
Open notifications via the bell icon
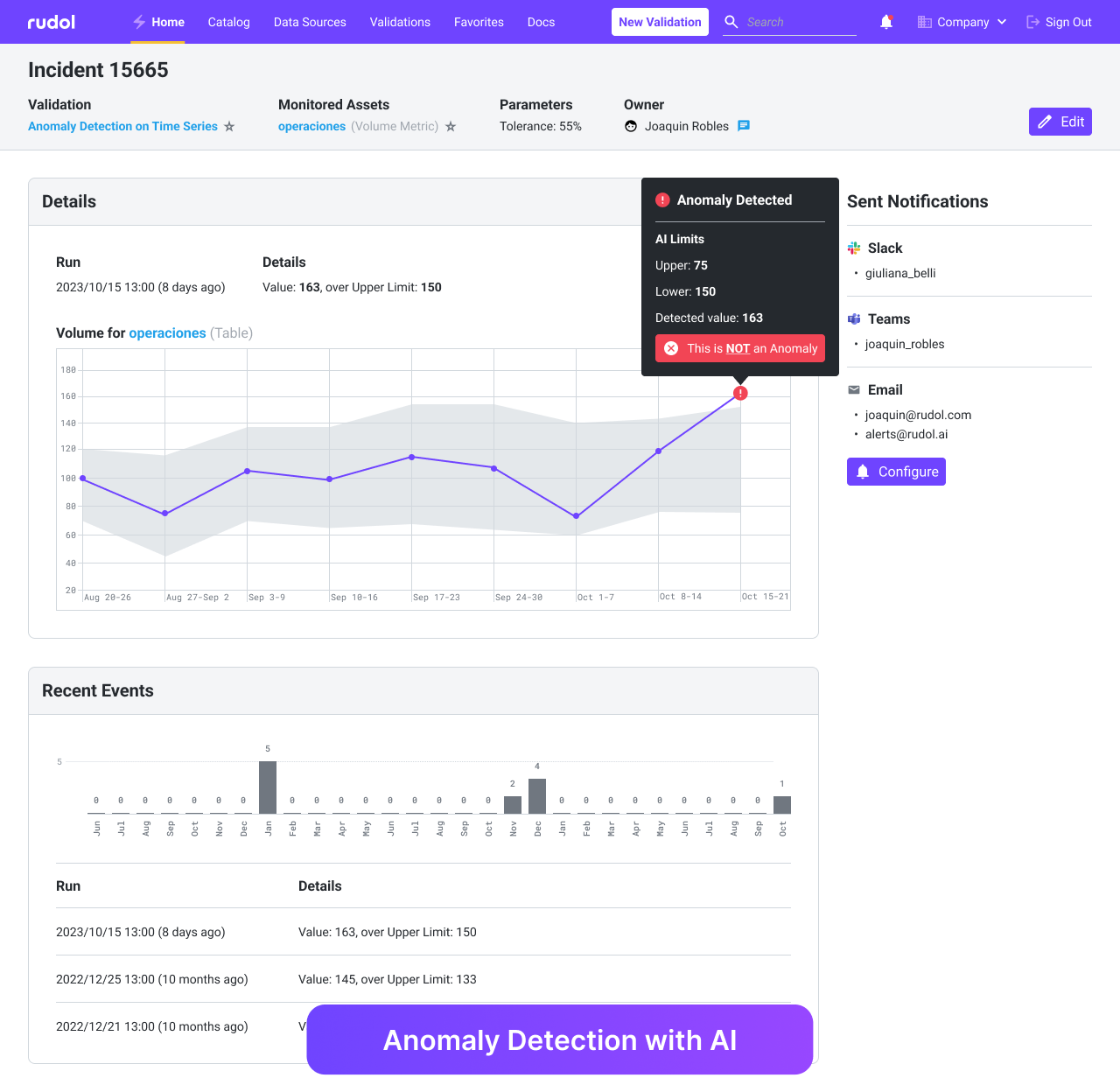(x=886, y=22)
